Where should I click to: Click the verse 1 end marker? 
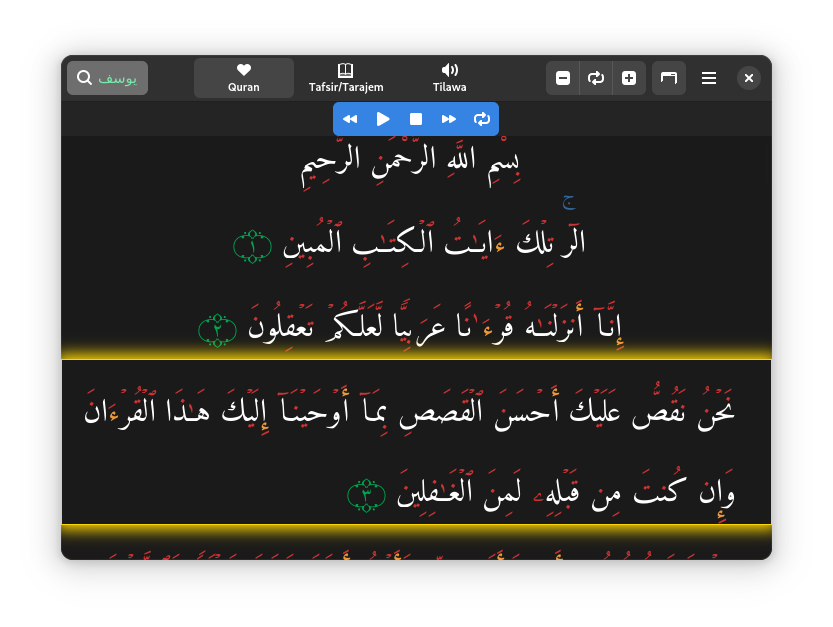tap(252, 247)
